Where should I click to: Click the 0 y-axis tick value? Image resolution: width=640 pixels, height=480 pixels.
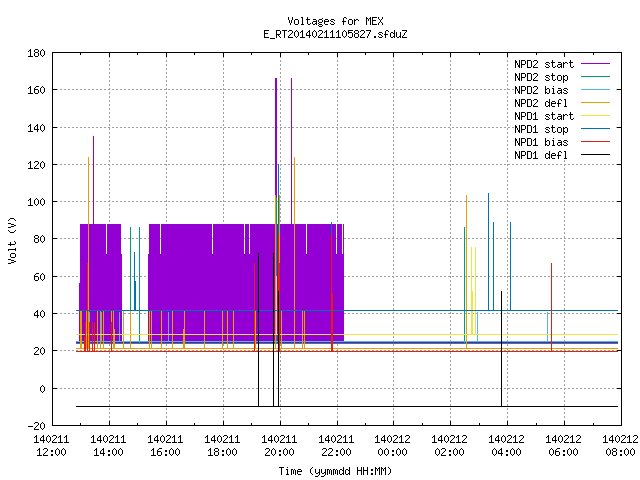[42, 389]
